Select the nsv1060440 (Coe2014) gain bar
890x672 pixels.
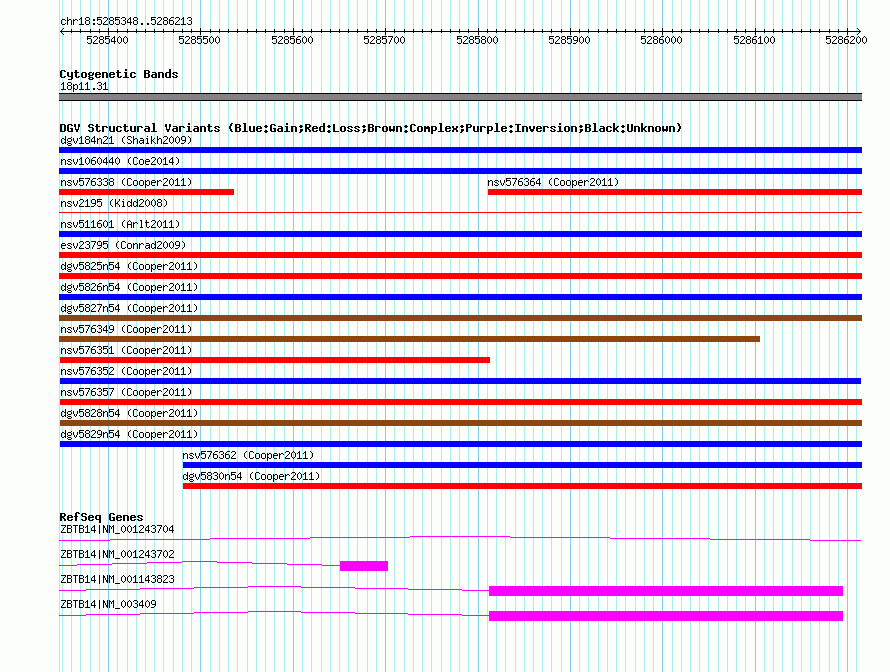point(460,171)
